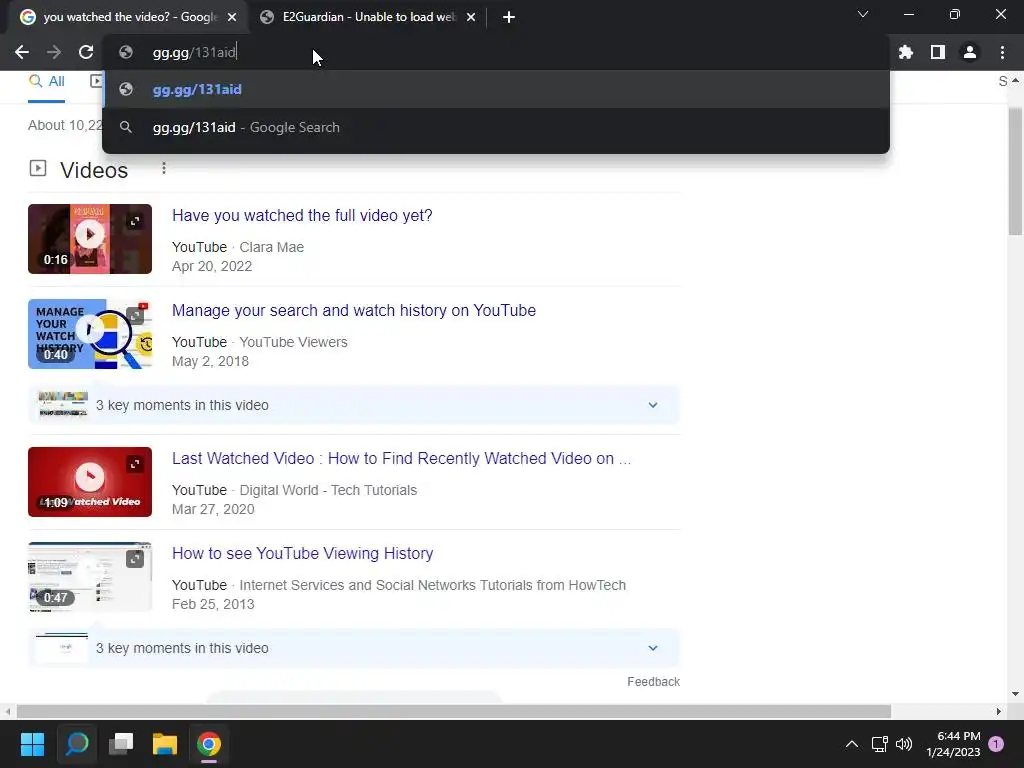Expand key moments under the HowTech video

[354, 648]
